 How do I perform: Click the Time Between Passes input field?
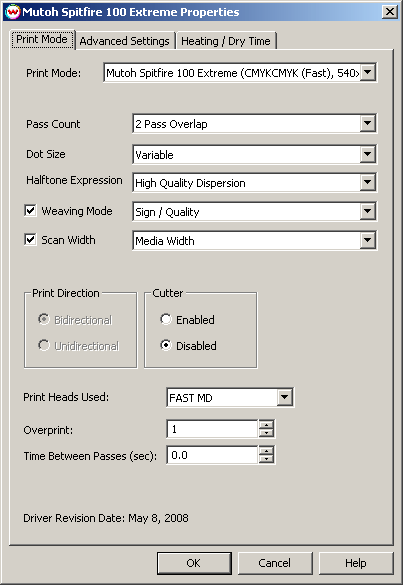pyautogui.click(x=212, y=455)
